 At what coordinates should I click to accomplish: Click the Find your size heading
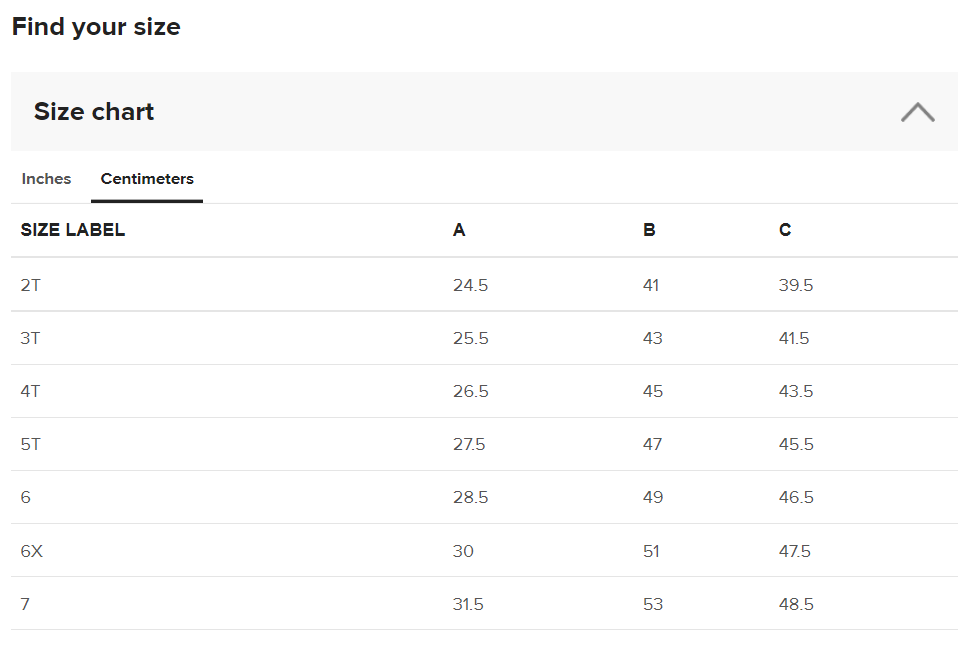(96, 27)
